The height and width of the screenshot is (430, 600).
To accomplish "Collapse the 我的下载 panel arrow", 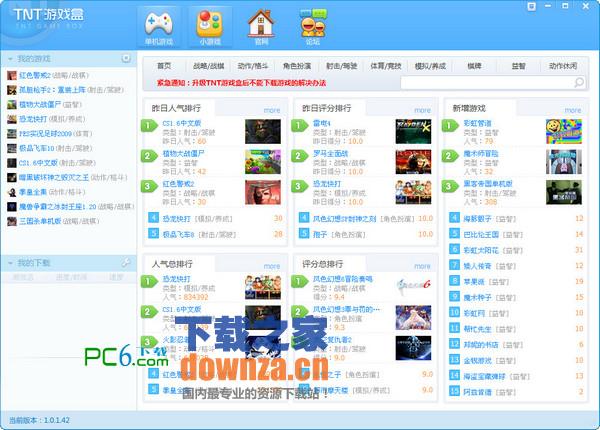I will click(x=9, y=263).
